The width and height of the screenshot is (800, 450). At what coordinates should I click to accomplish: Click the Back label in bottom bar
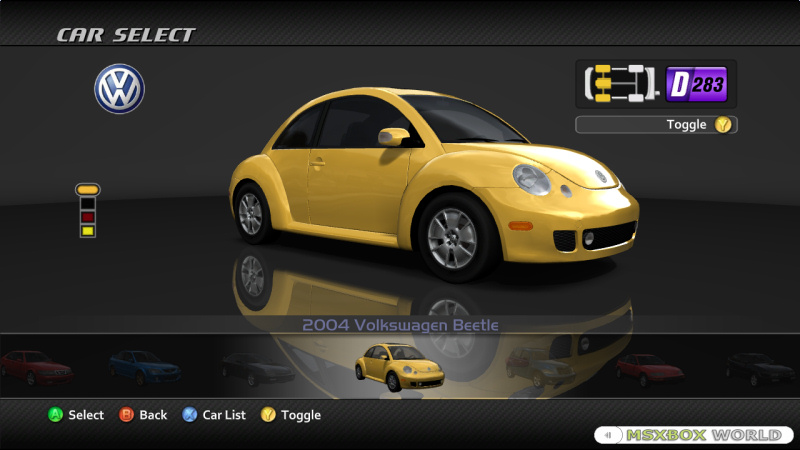tap(153, 415)
